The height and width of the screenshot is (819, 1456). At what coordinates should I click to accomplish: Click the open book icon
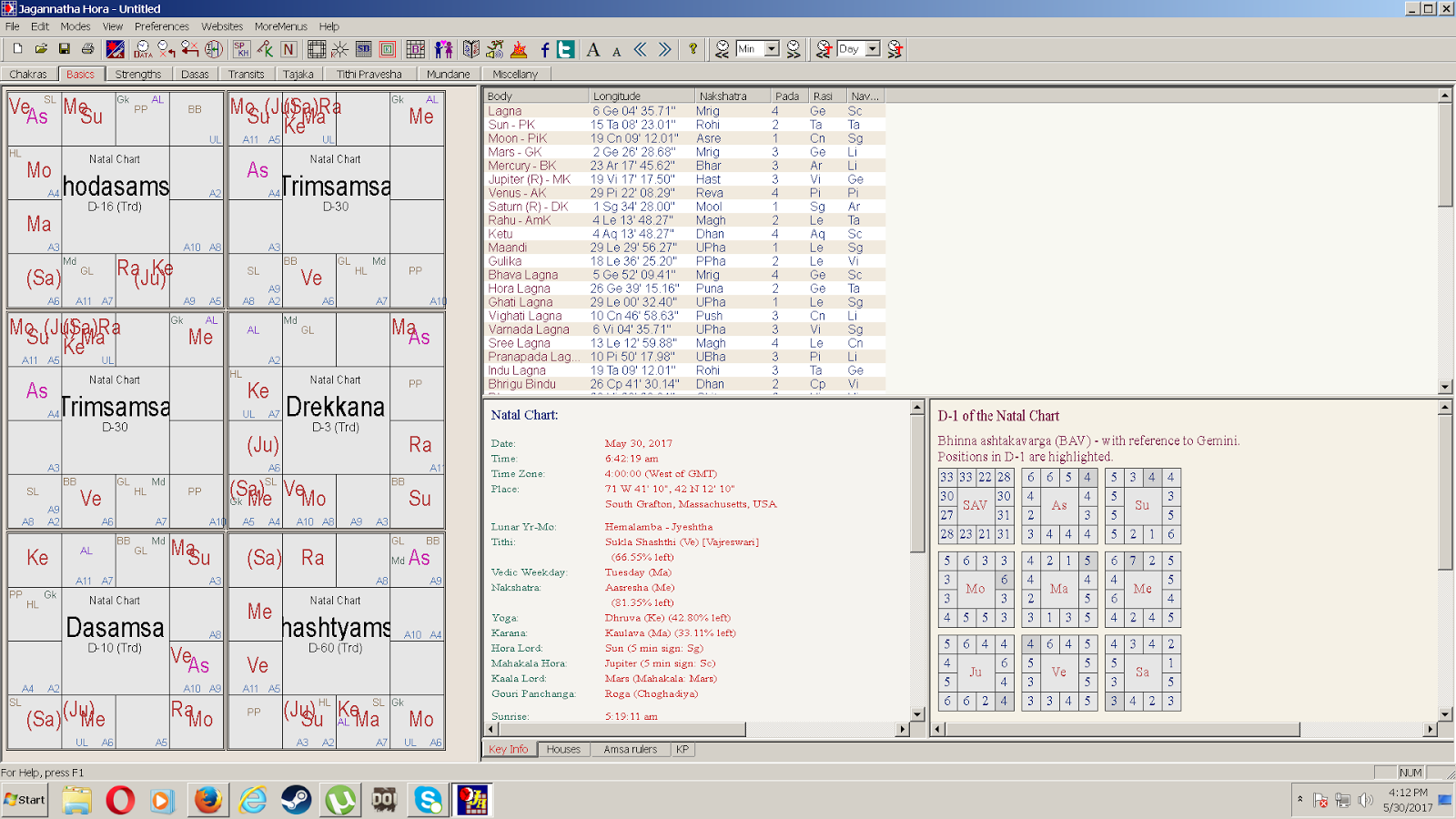[471, 49]
